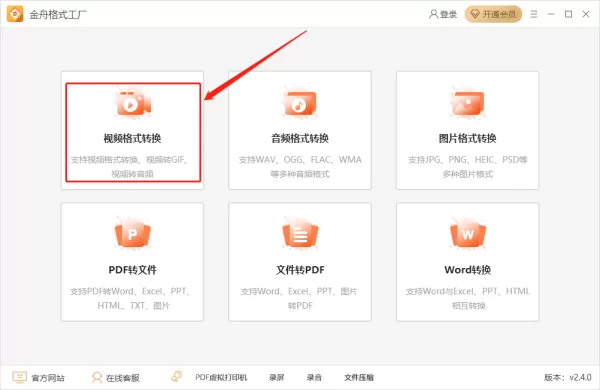This screenshot has width=600, height=390.
Task: Click the description 支持PDF转Word、Excel、PPT
Action: click(x=130, y=291)
